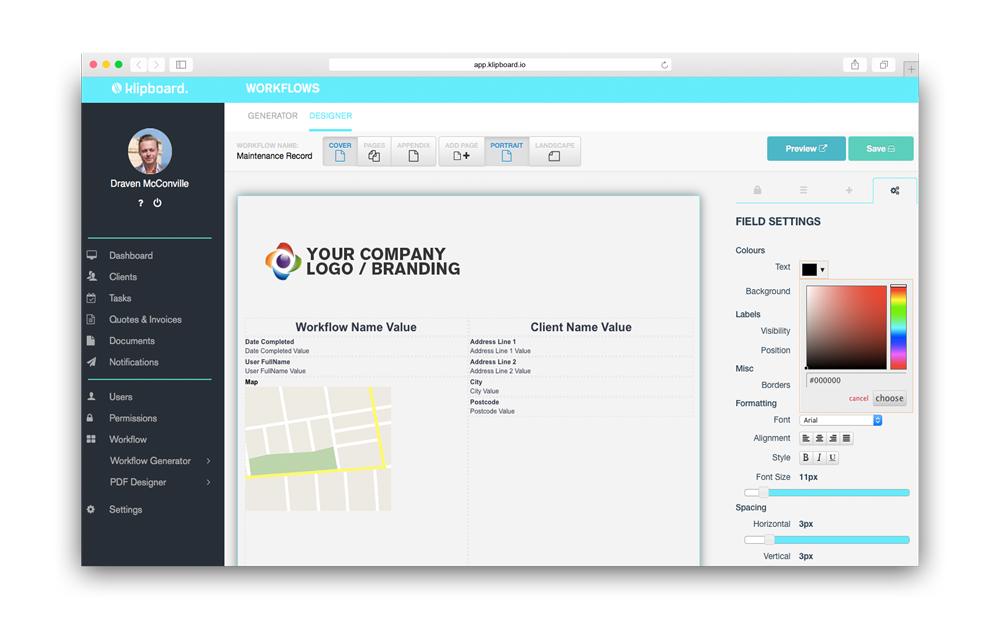Switch to the GENERATOR tab
The width and height of the screenshot is (1000, 644).
click(272, 116)
